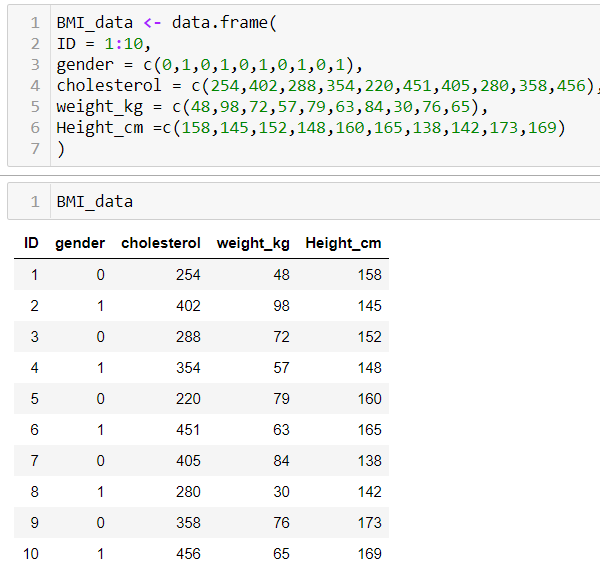Click height value 152 in row 3
Image resolution: width=600 pixels, height=568 pixels.
point(369,337)
